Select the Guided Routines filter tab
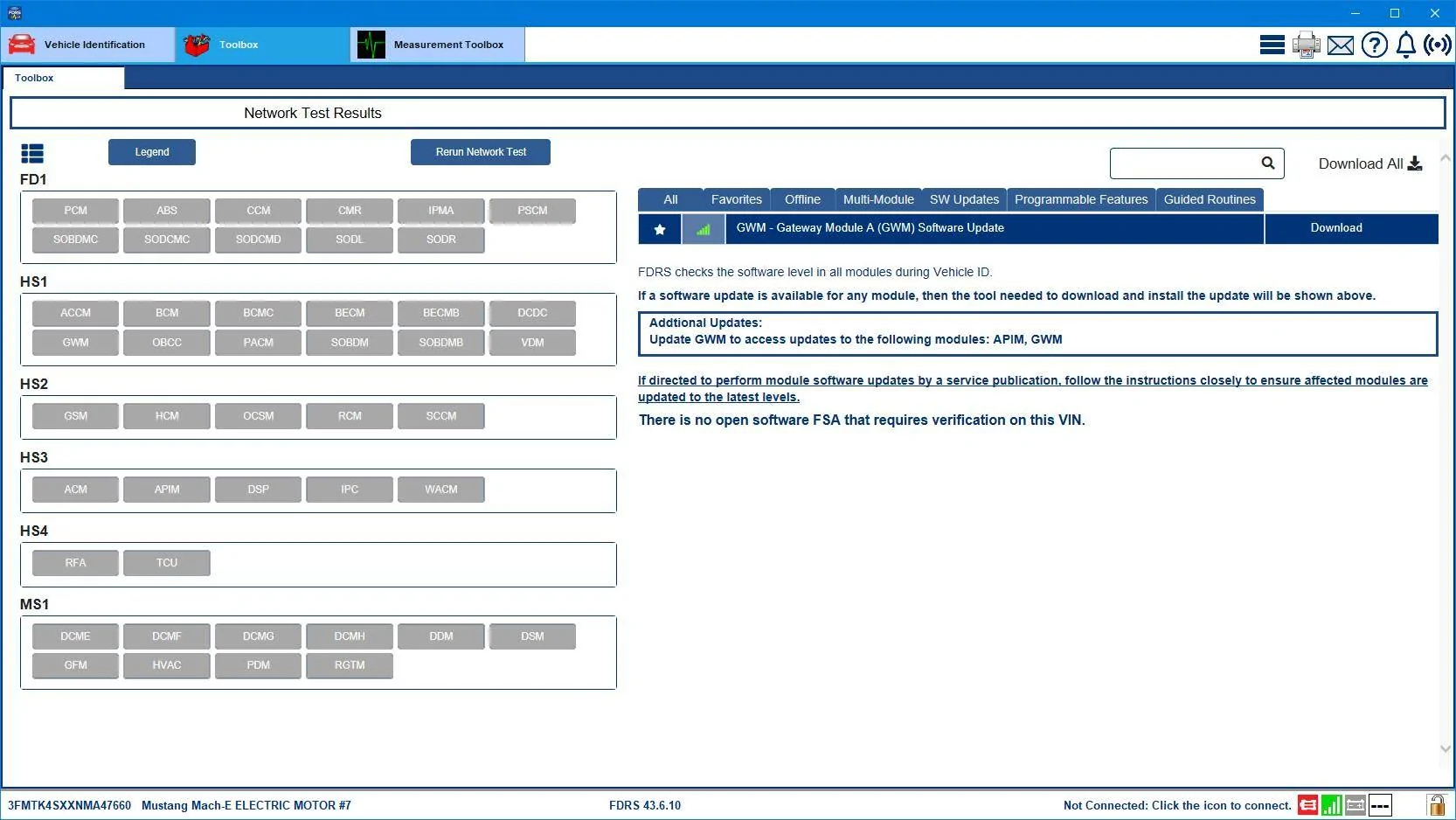 [x=1210, y=199]
